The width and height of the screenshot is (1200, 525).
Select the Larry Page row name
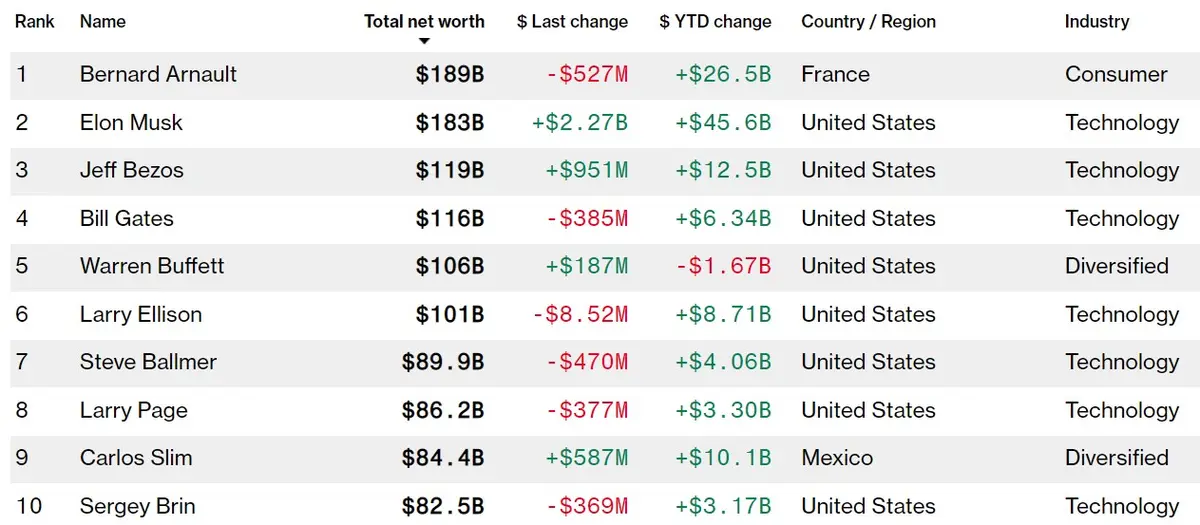pos(134,410)
